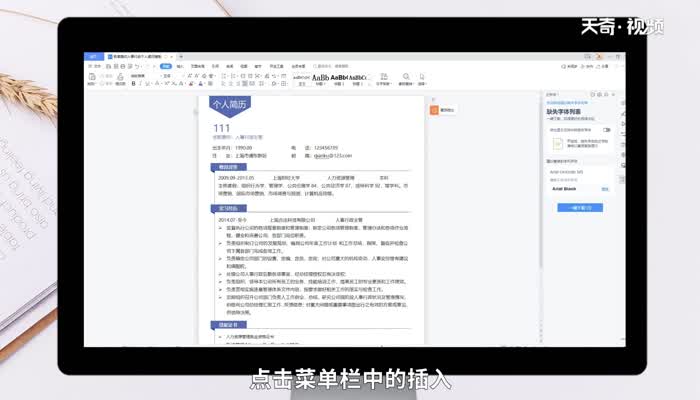
Task: Select the Format Painter tool
Action: click(x=121, y=79)
